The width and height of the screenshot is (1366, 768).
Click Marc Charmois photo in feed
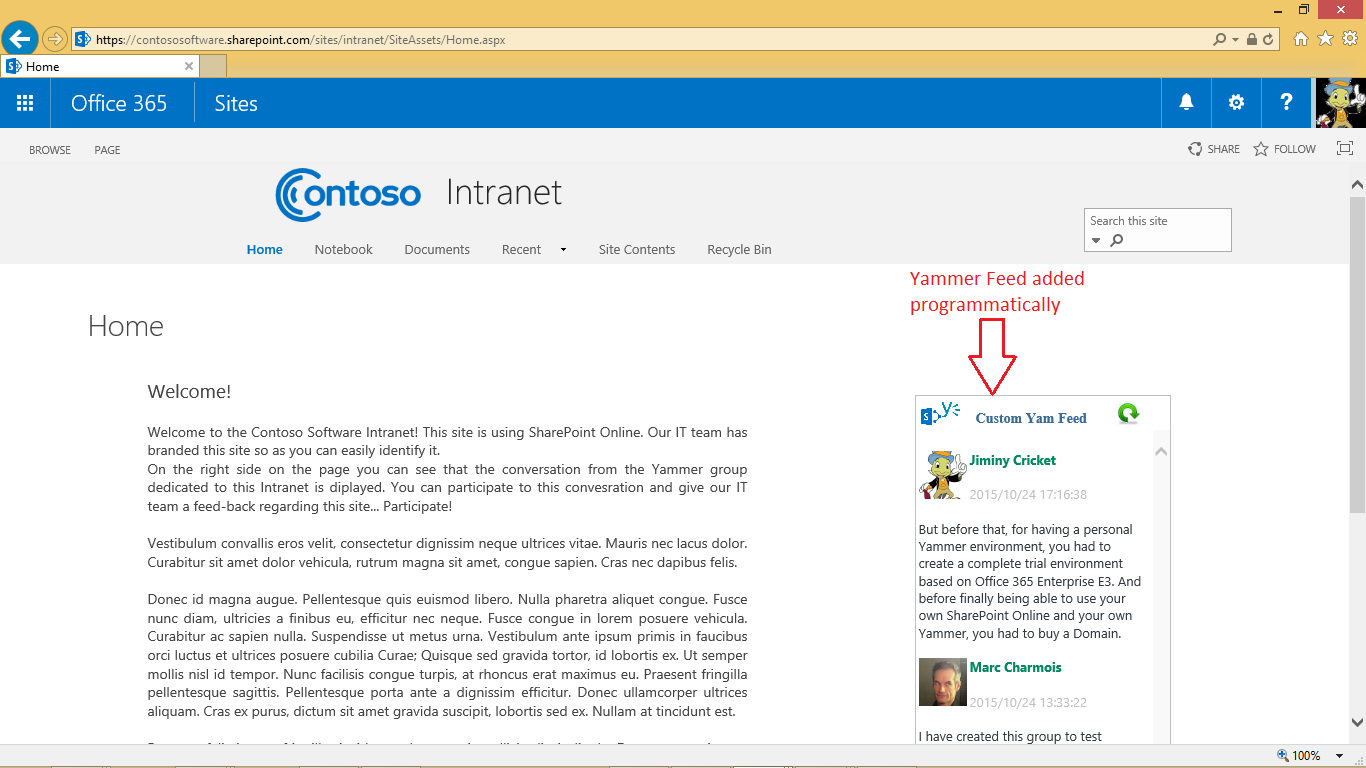click(x=943, y=682)
